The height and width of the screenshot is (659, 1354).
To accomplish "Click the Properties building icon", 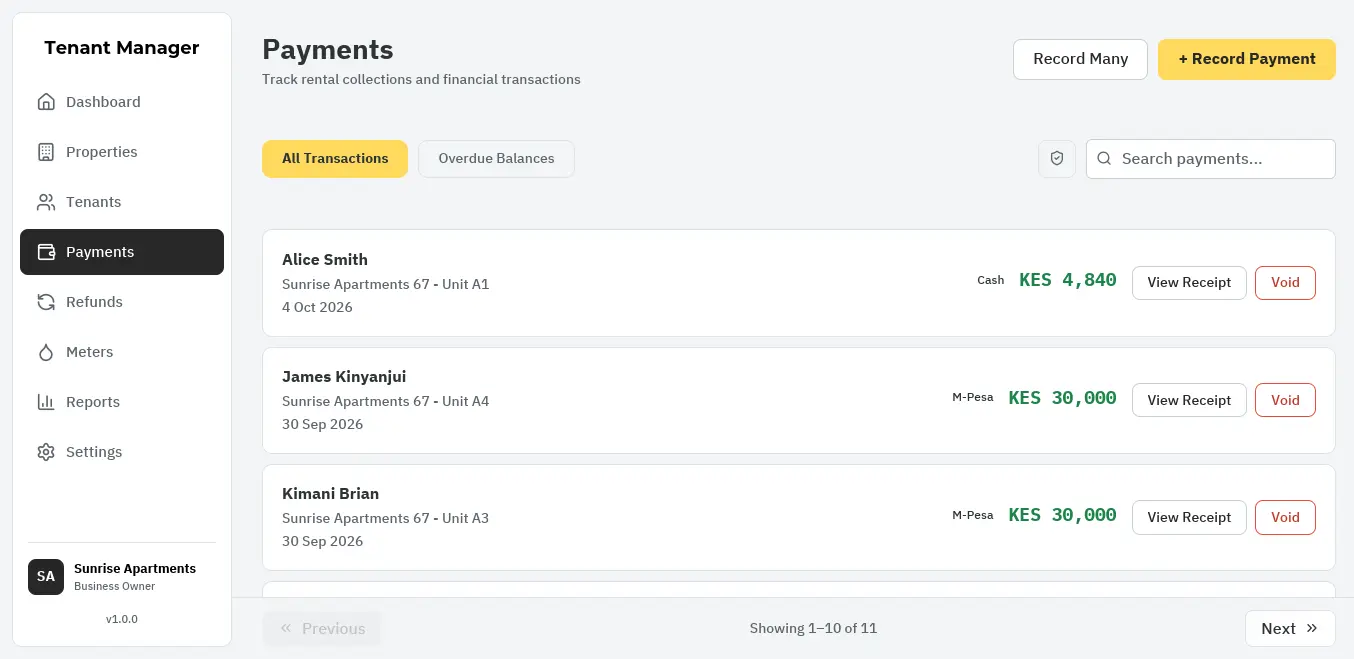I will point(46,152).
